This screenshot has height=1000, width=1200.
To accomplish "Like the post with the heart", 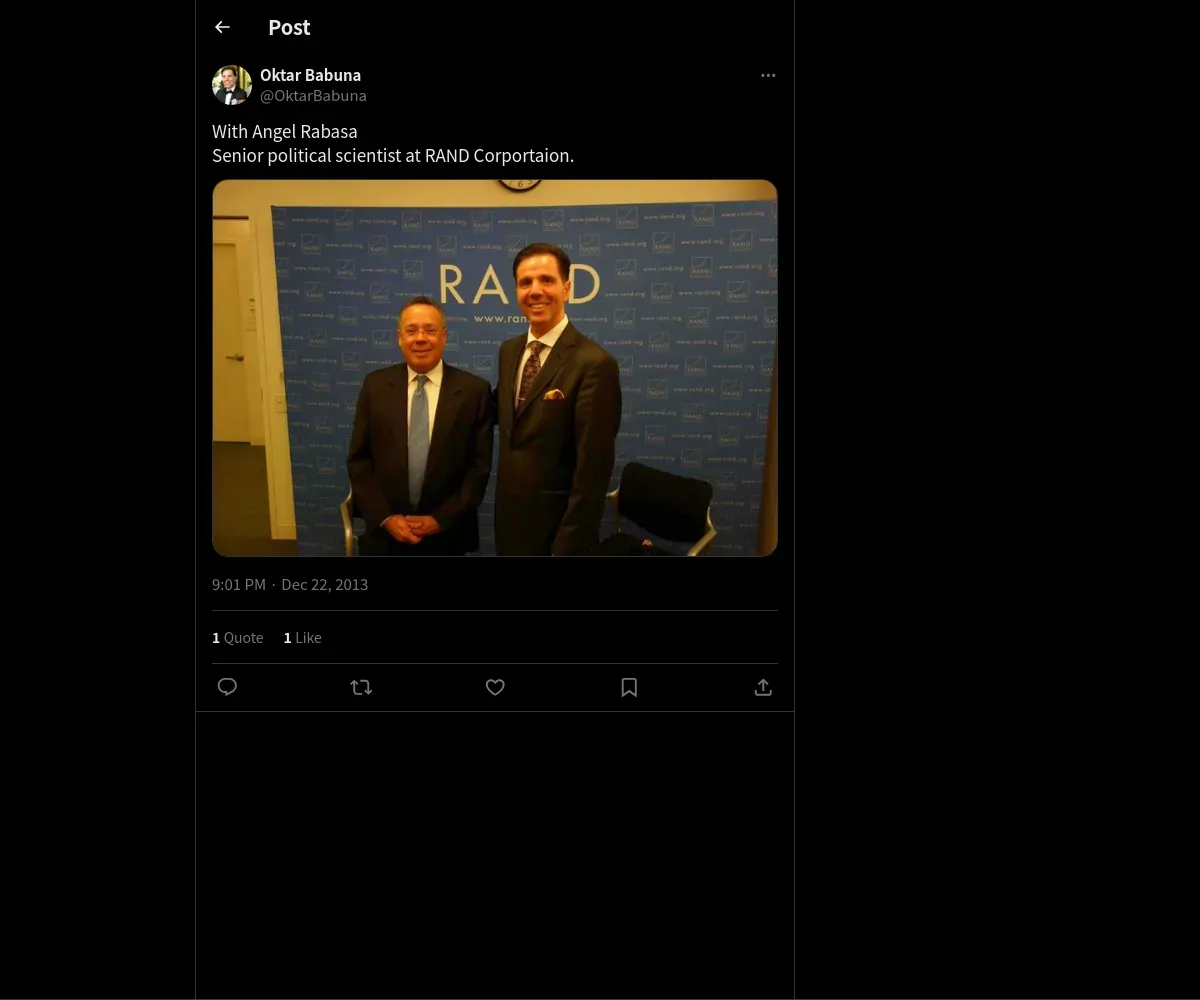I will pos(495,687).
